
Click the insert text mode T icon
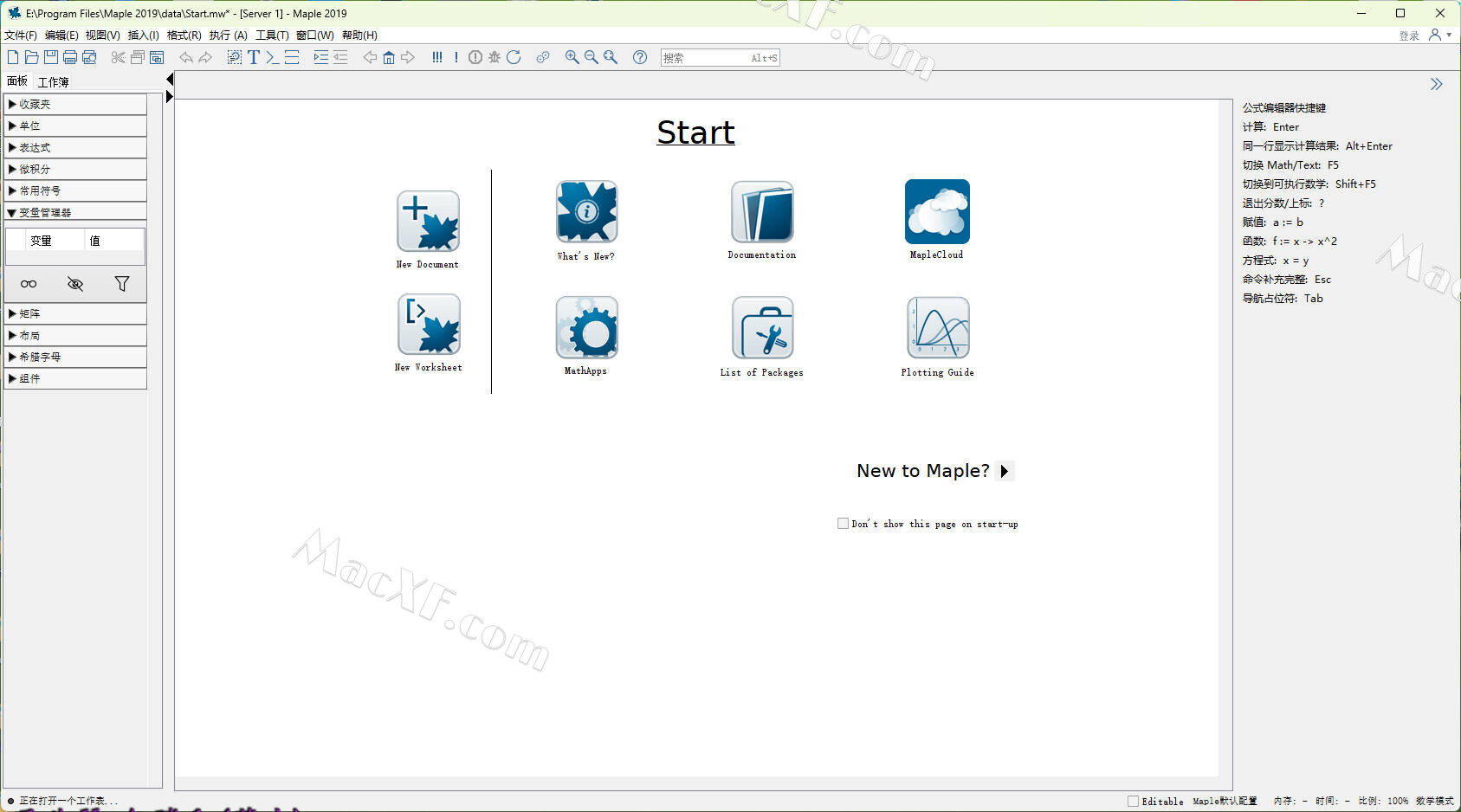coord(254,58)
